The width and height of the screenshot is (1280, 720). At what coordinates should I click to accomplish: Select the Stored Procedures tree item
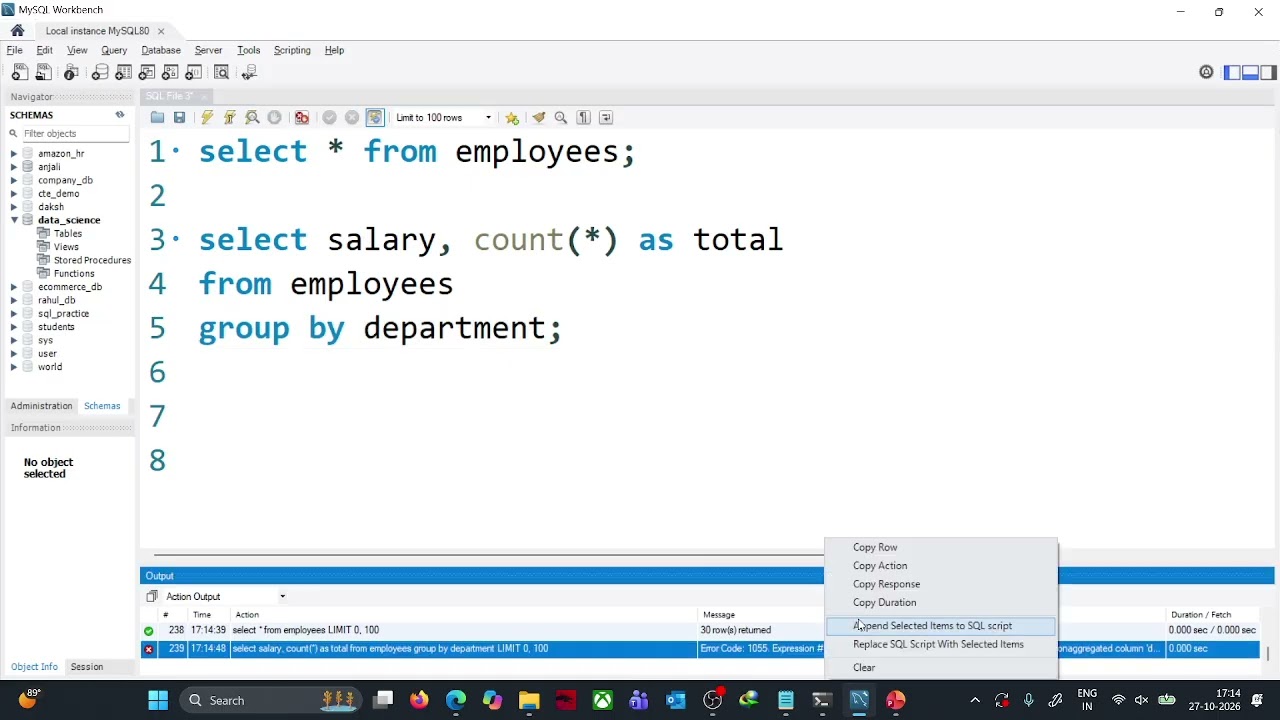[x=92, y=260]
